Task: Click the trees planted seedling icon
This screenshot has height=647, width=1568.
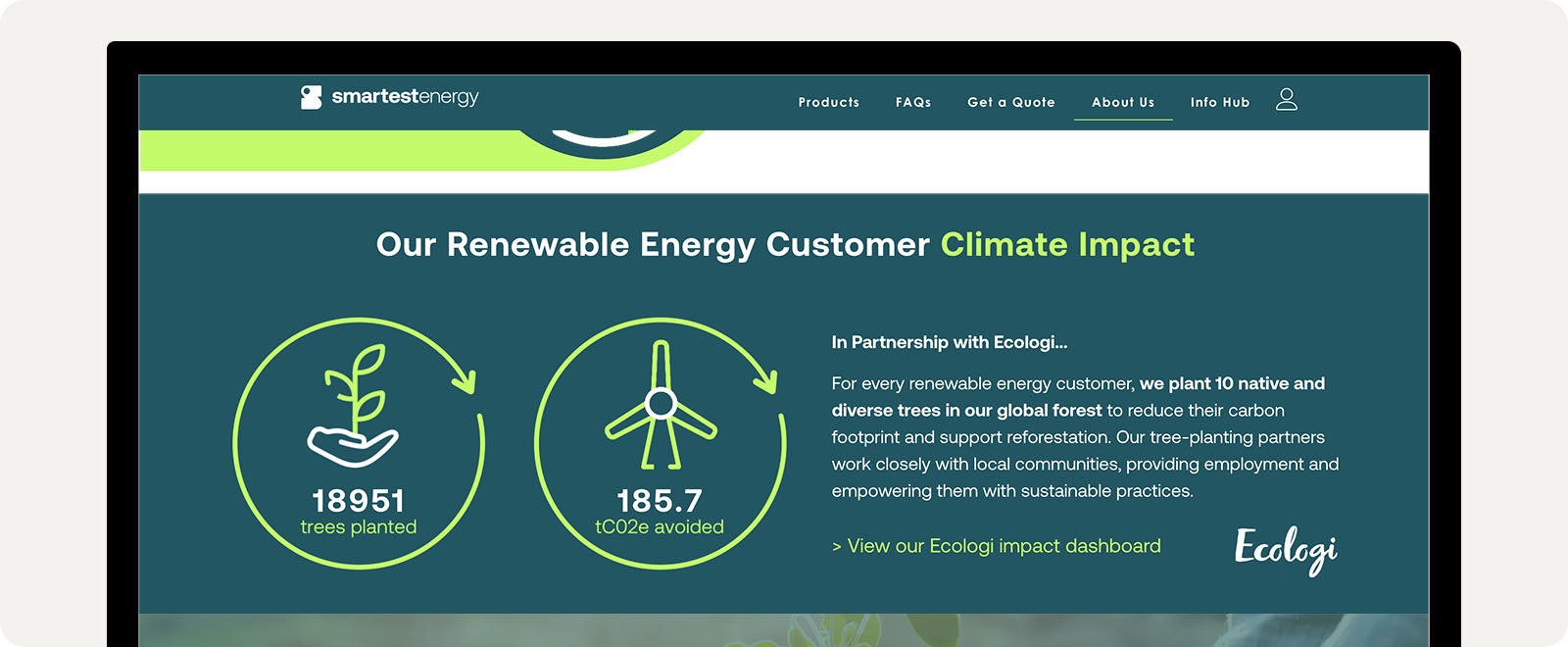Action: coord(353,406)
